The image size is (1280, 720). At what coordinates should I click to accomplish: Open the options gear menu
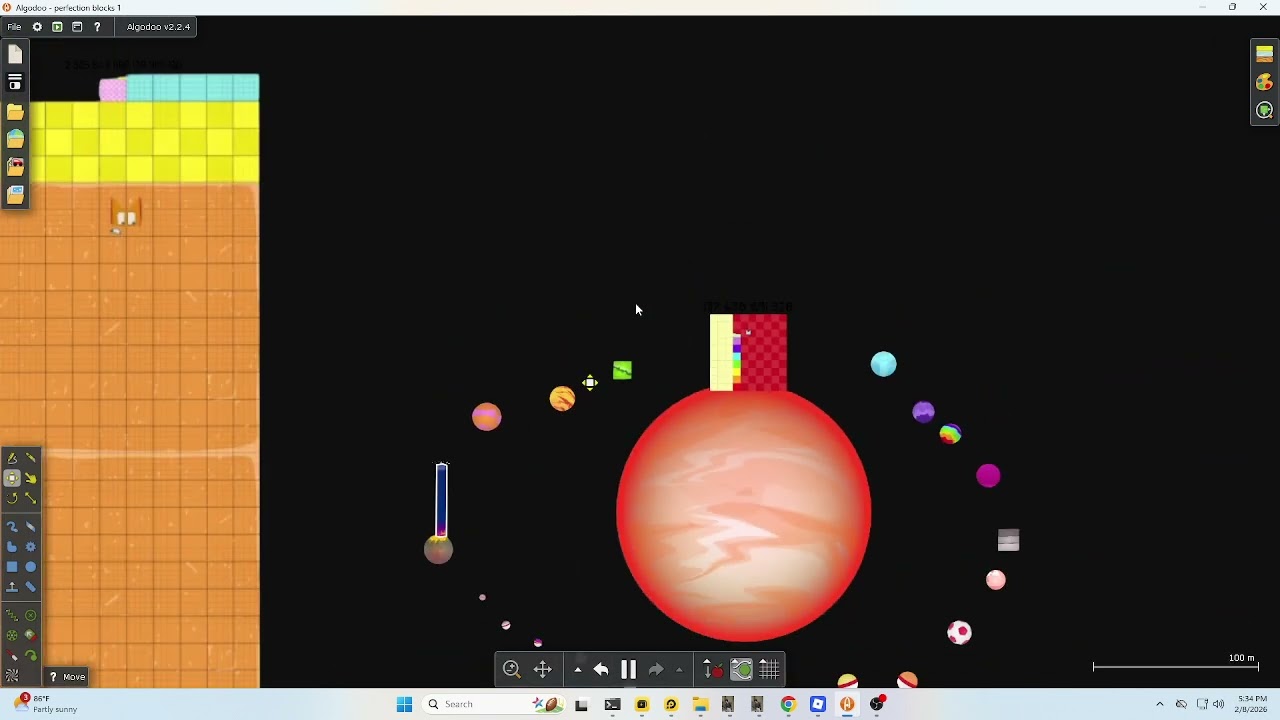tap(37, 27)
